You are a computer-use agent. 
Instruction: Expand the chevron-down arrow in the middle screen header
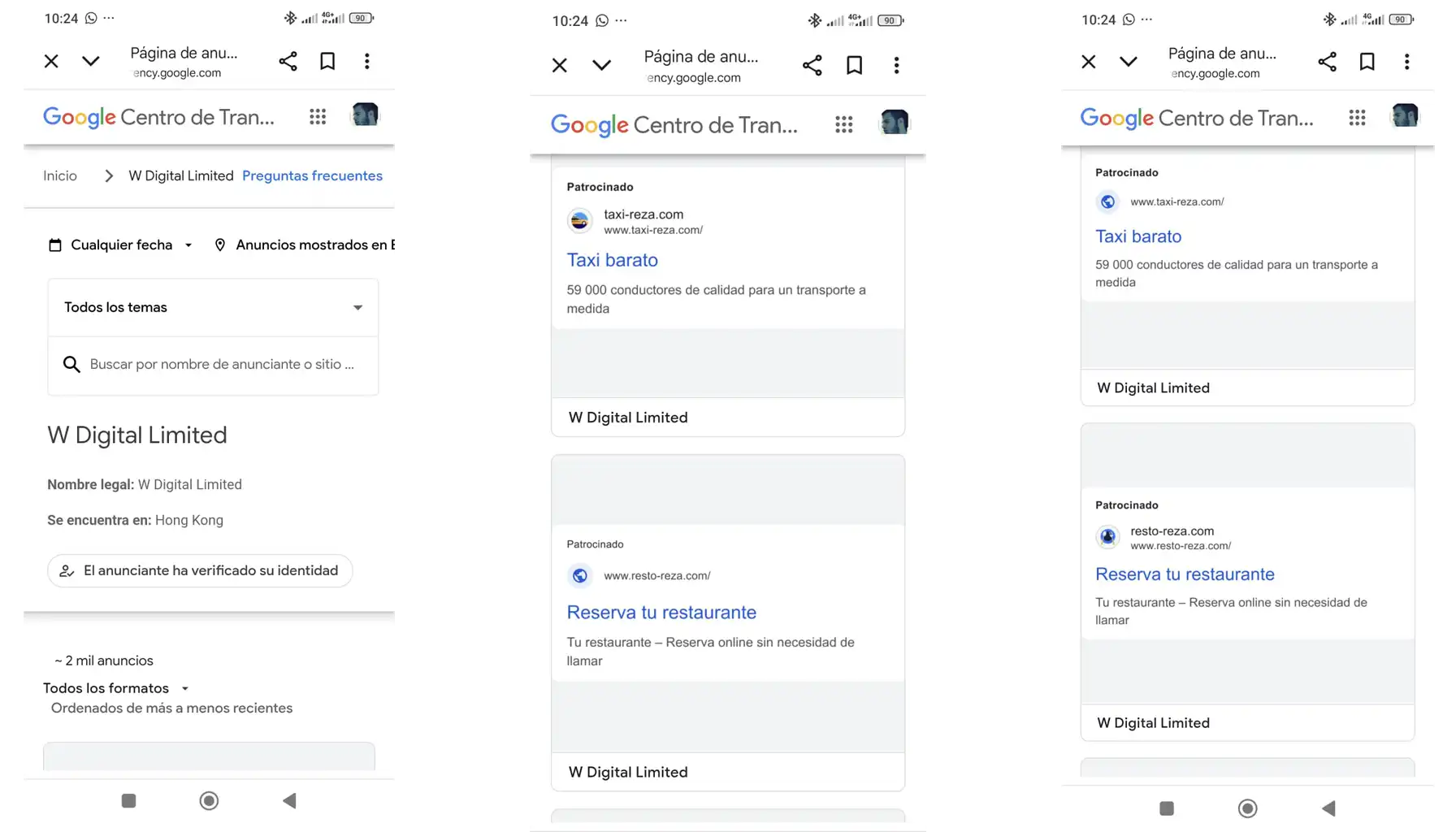click(x=601, y=65)
